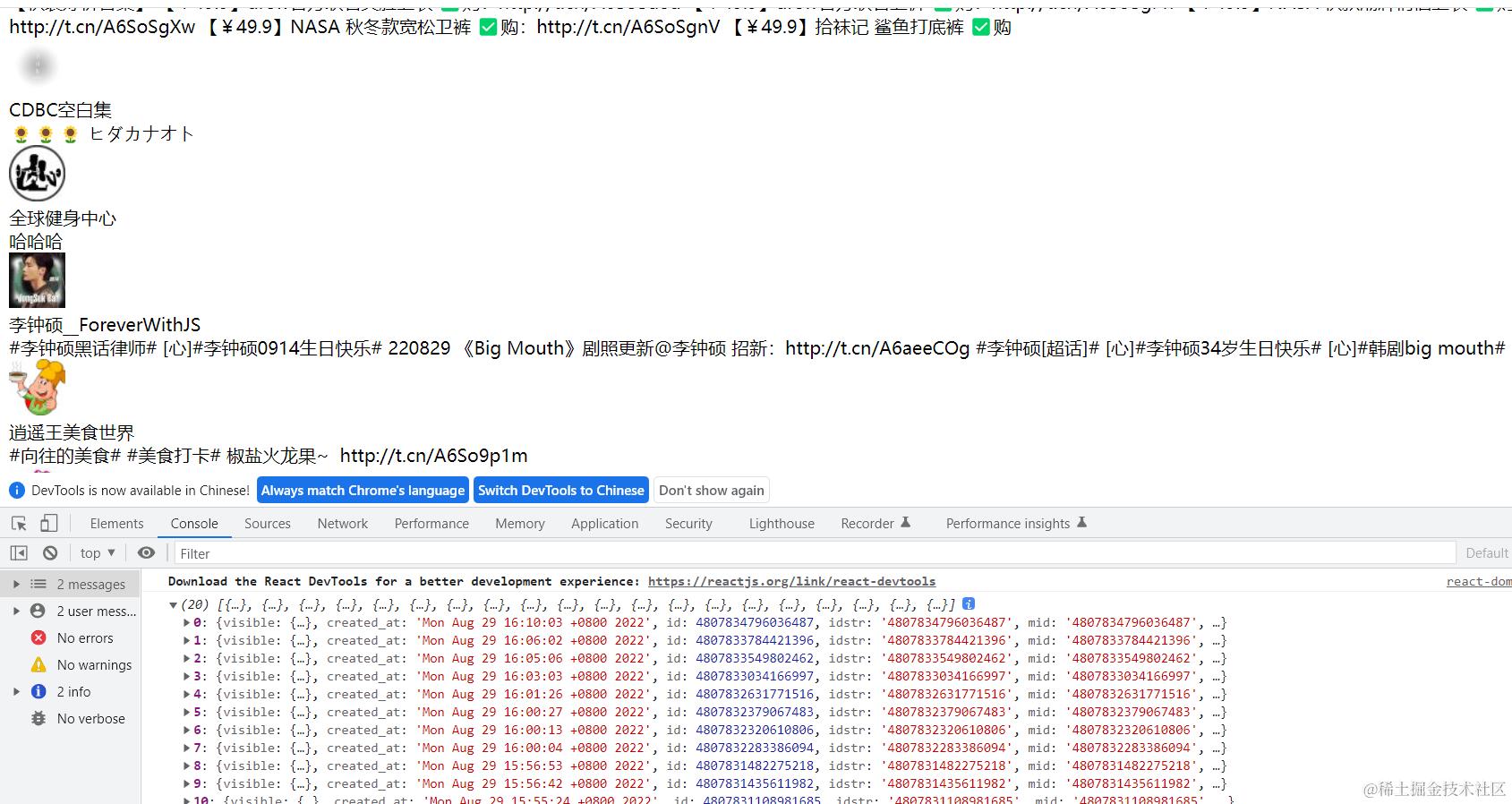Click the blue info icon beside the array preview
1512x804 pixels.
click(x=969, y=604)
